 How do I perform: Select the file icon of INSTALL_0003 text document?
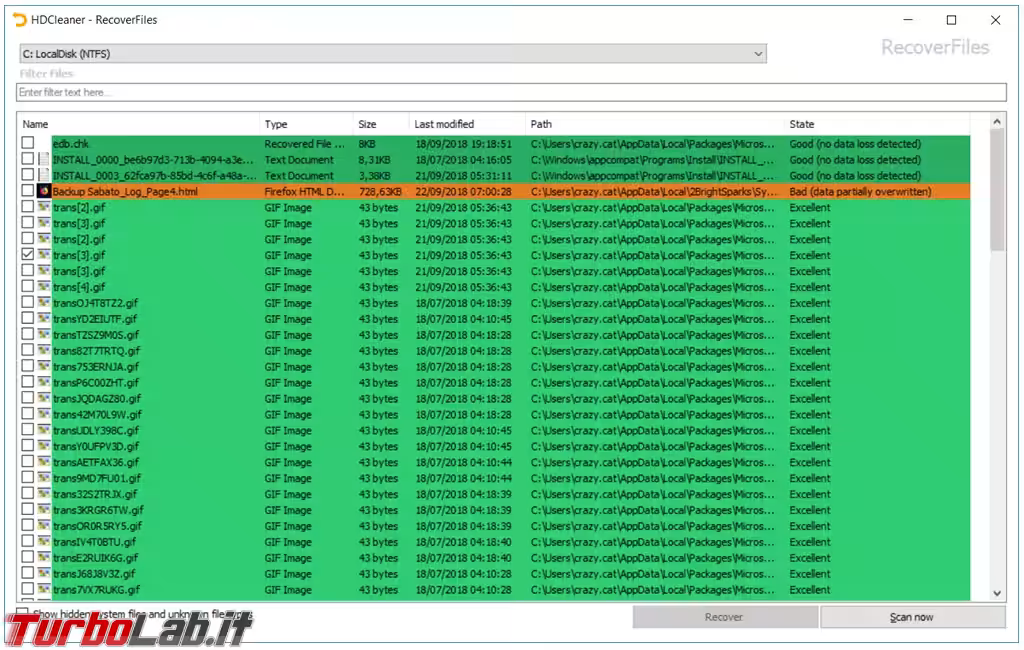tap(44, 175)
